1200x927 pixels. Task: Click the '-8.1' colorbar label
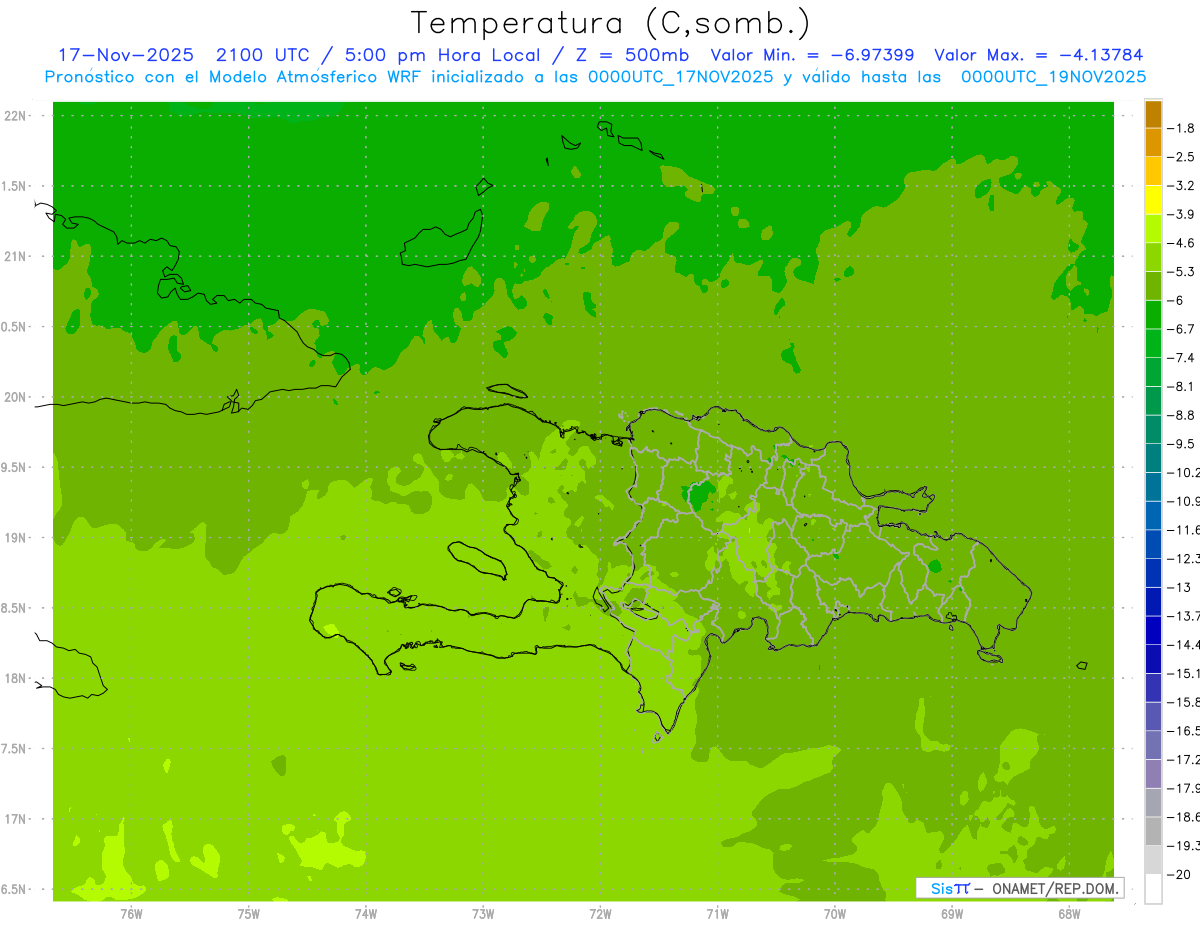click(1181, 386)
